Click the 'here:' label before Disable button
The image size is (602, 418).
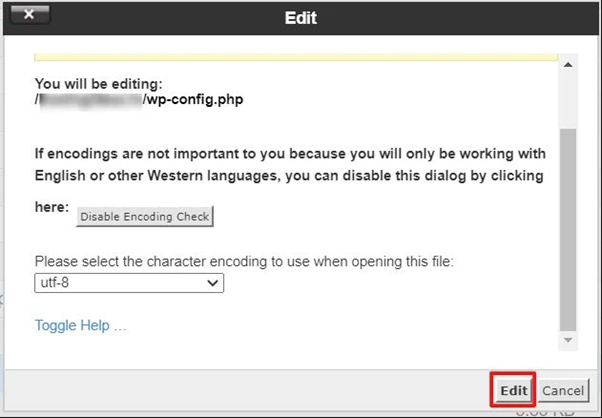[x=53, y=207]
